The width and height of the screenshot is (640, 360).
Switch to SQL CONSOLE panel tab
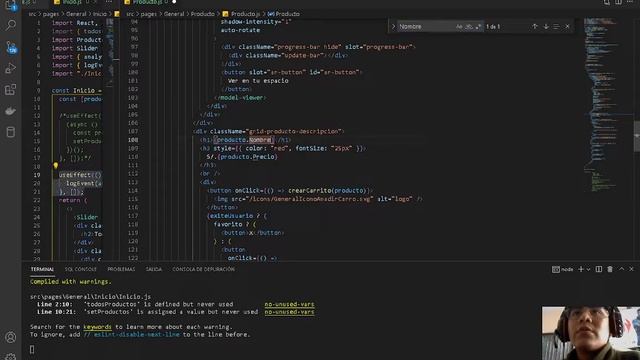click(x=80, y=269)
